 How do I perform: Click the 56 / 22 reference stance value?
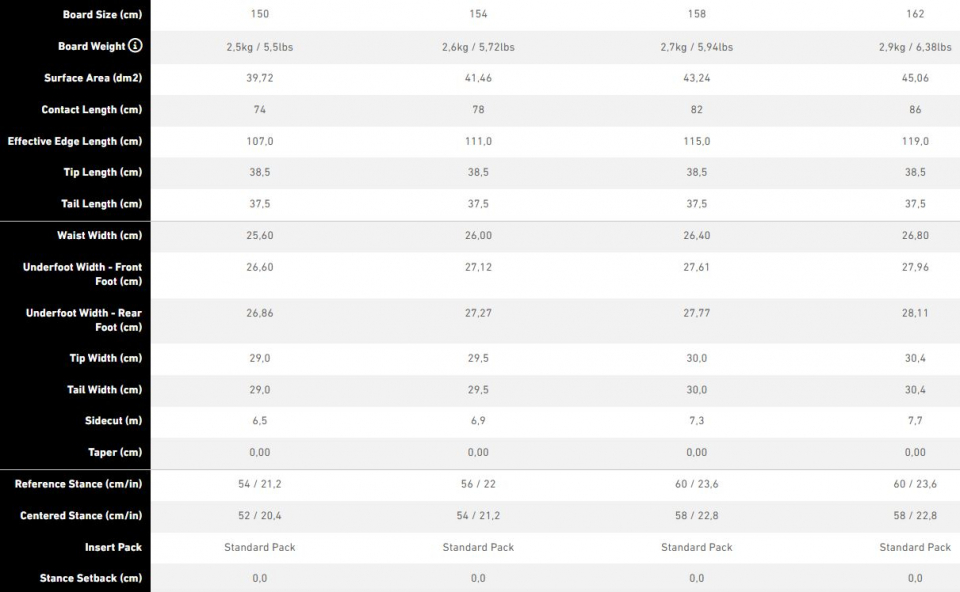click(x=478, y=484)
